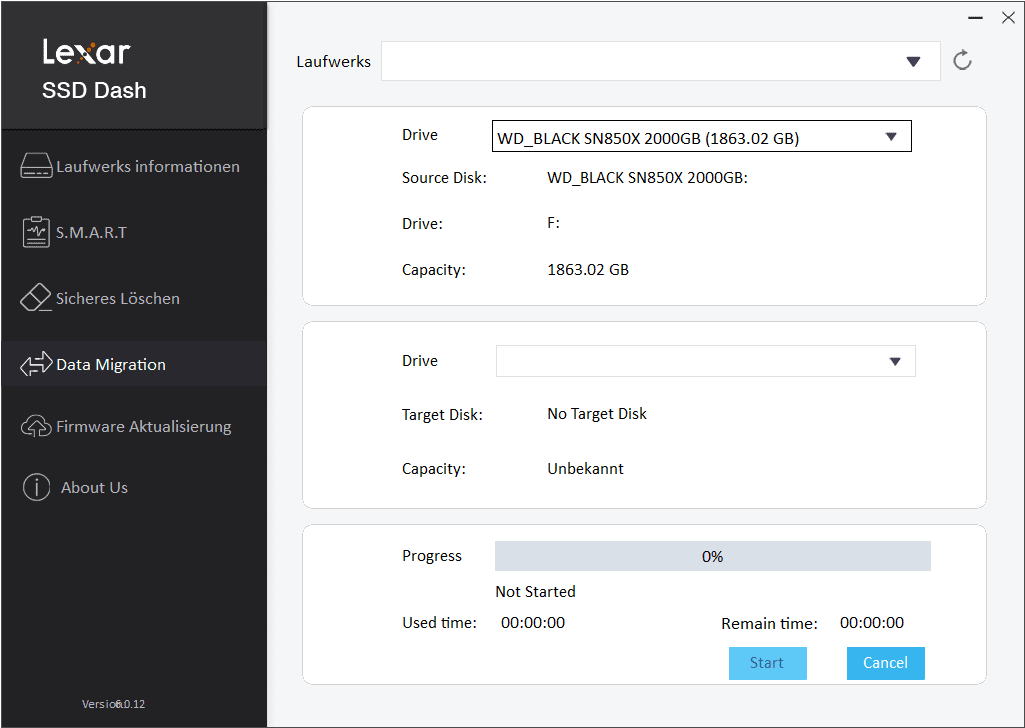Click the cloud upload Firmware icon
The image size is (1025, 728).
tap(36, 426)
